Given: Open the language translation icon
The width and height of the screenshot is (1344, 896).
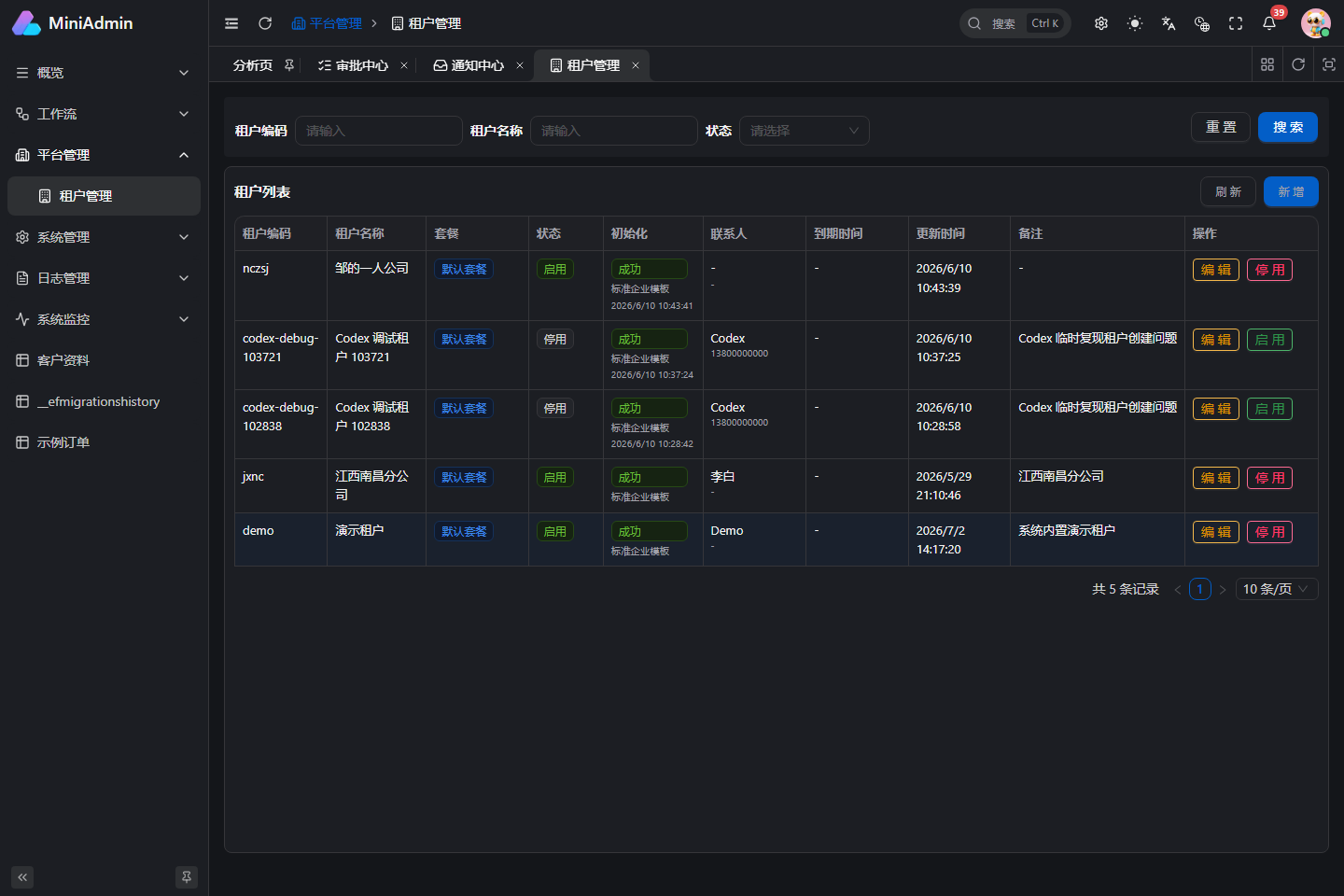Looking at the screenshot, I should [x=1169, y=23].
